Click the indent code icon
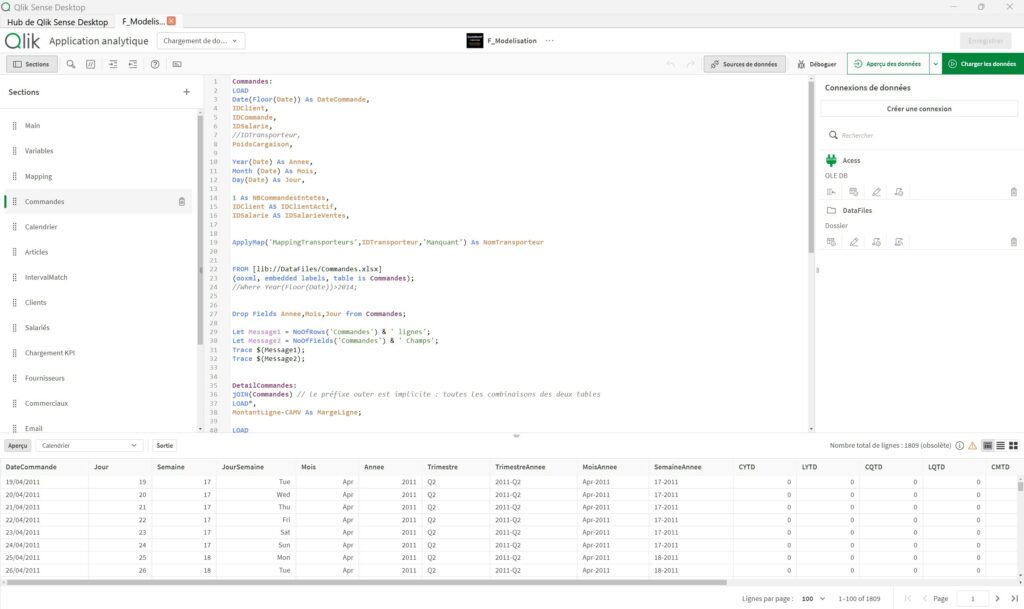1024x609 pixels. 113,64
